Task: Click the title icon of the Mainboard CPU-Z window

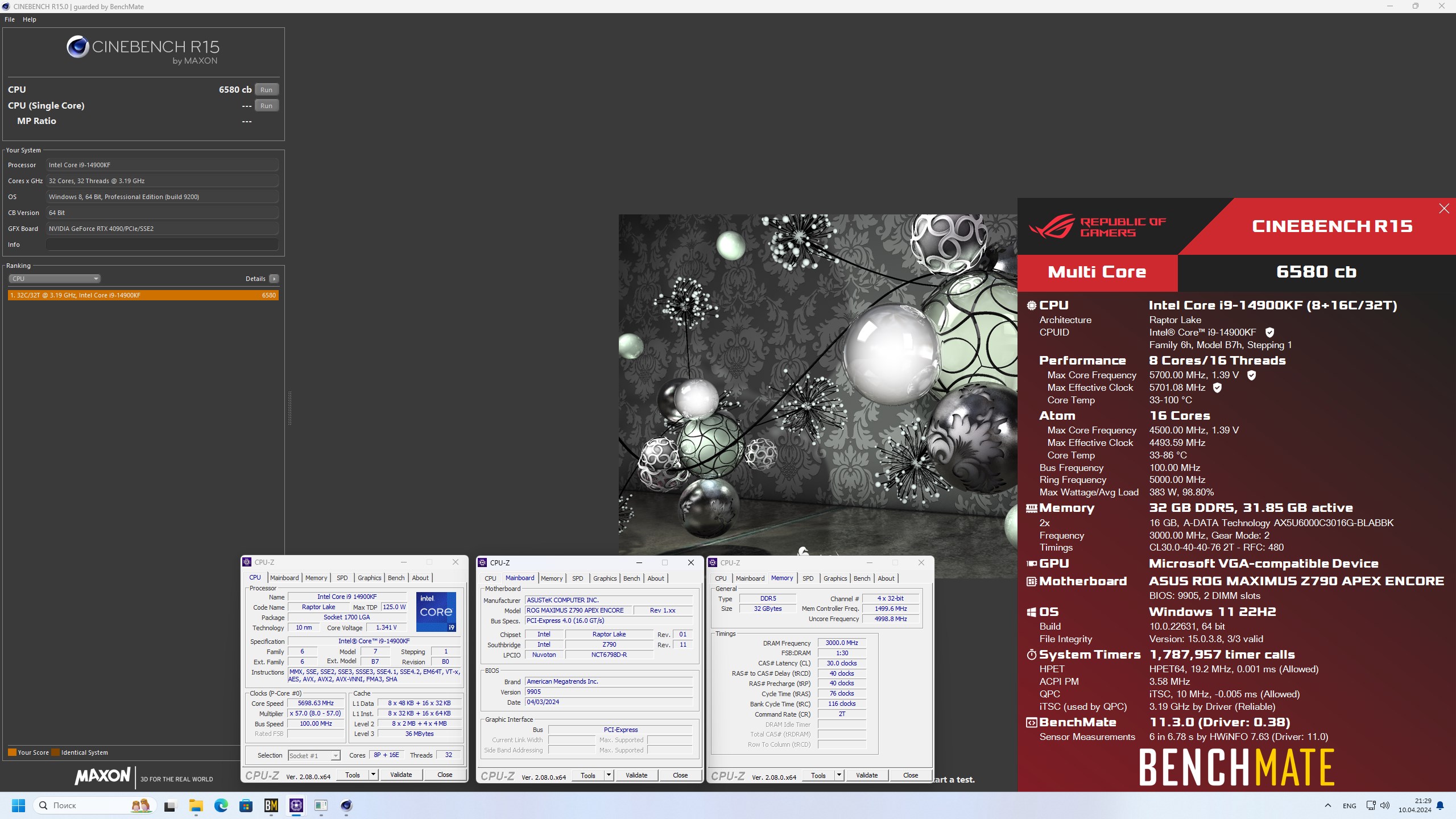Action: click(482, 562)
